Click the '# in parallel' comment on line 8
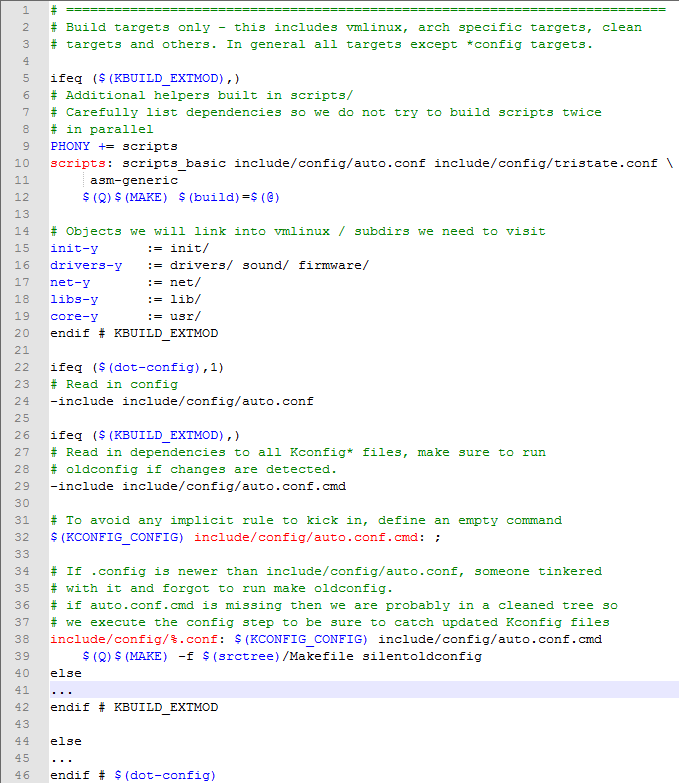 [x=102, y=129]
